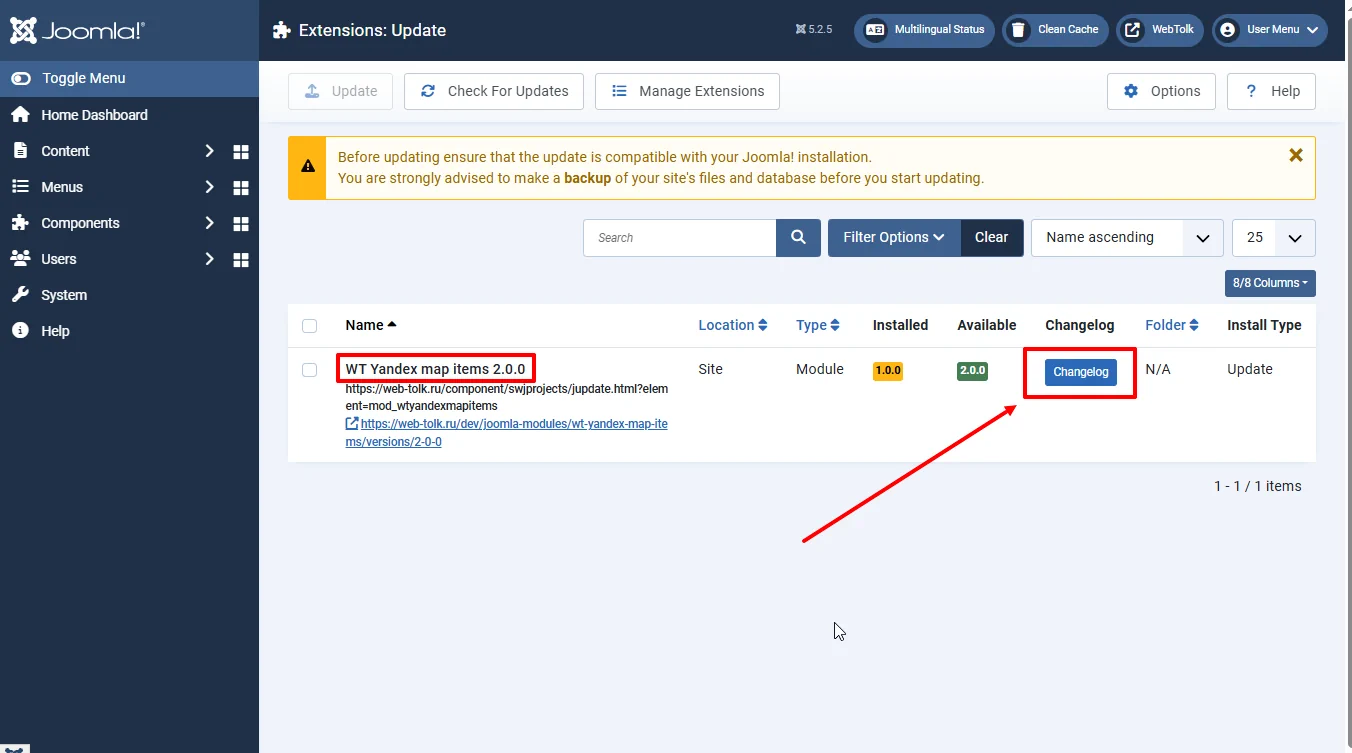Dismiss the backup warning alert
Viewport: 1352px width, 753px height.
[x=1296, y=155]
